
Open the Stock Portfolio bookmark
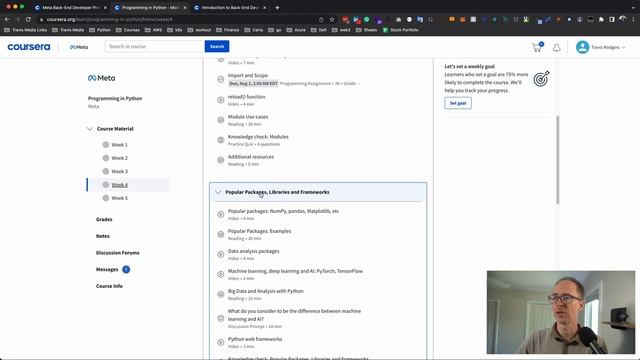click(x=400, y=30)
